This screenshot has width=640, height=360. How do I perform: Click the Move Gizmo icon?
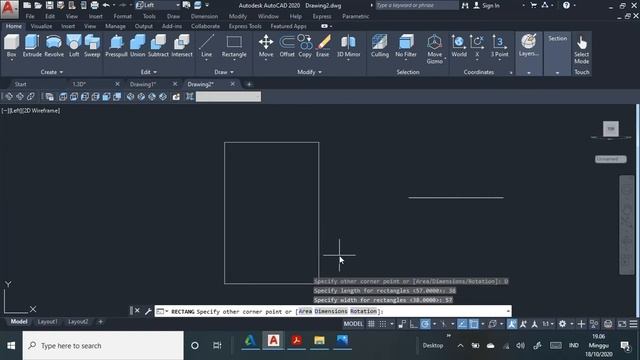pyautogui.click(x=434, y=49)
